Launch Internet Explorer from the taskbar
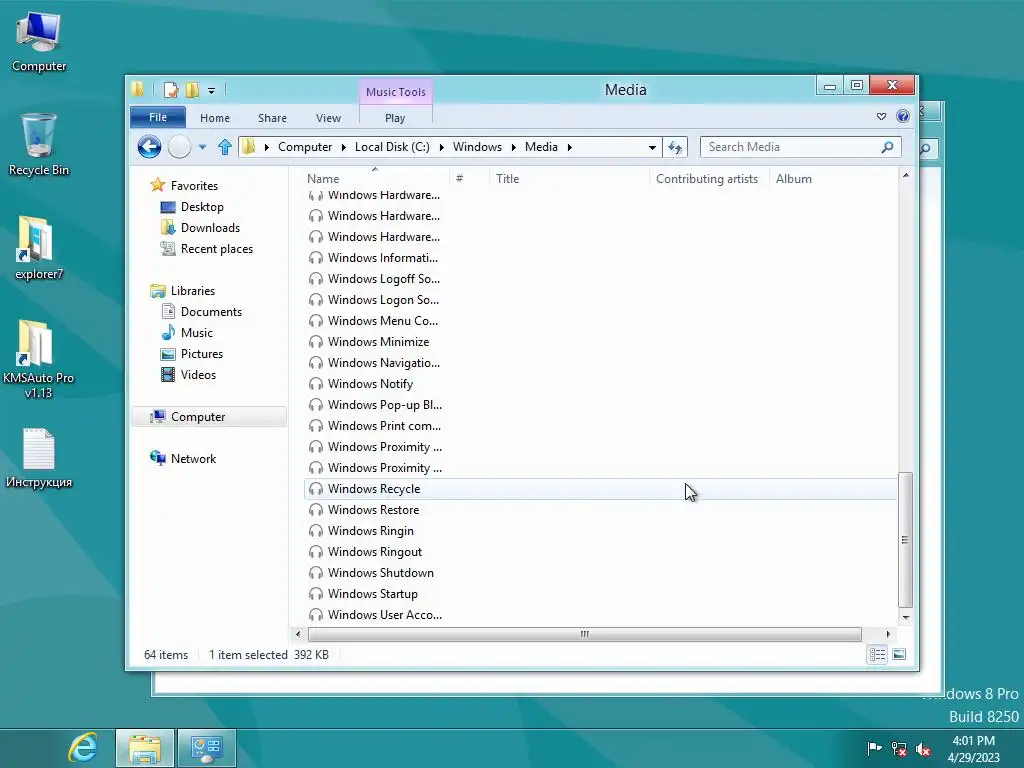1024x768 pixels. coord(84,748)
